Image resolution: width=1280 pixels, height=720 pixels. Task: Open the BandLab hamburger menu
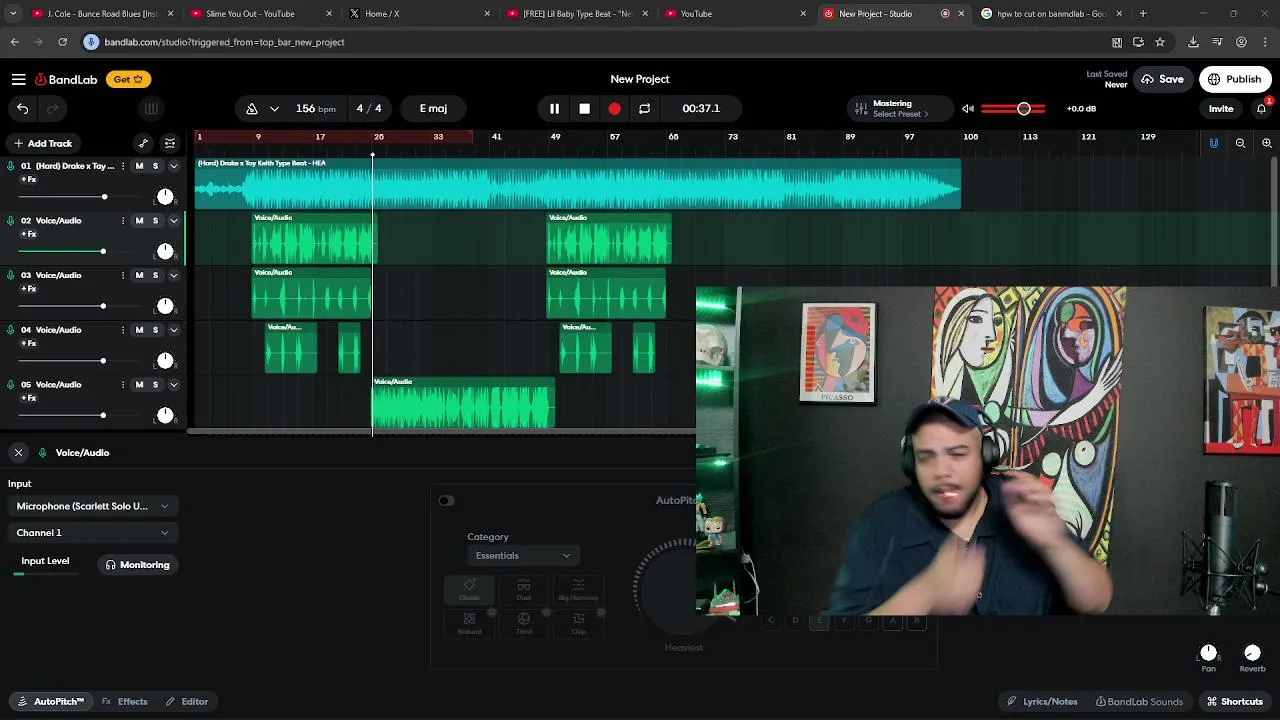pyautogui.click(x=18, y=79)
